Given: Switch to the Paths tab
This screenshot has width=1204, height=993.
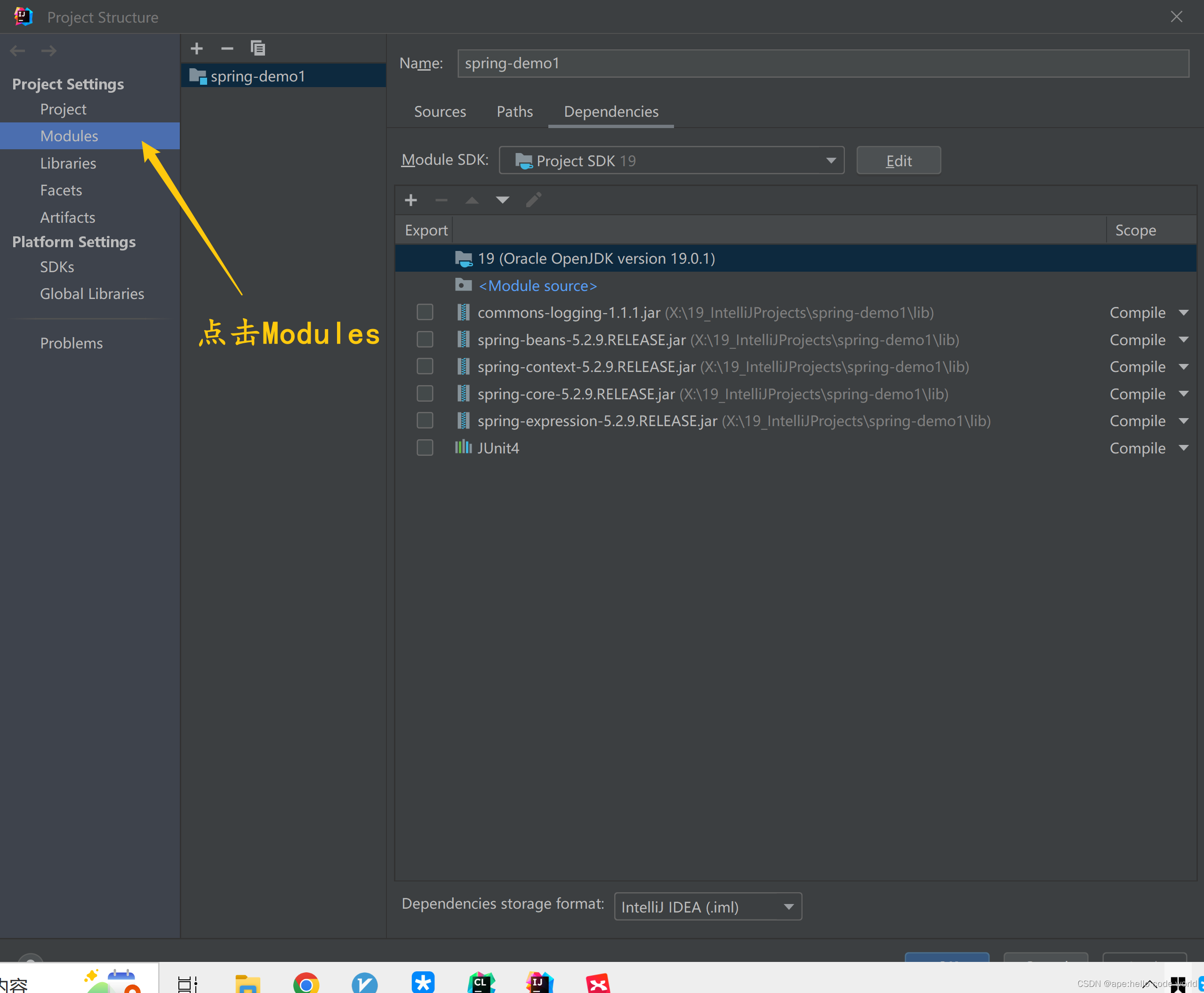Looking at the screenshot, I should pos(514,112).
